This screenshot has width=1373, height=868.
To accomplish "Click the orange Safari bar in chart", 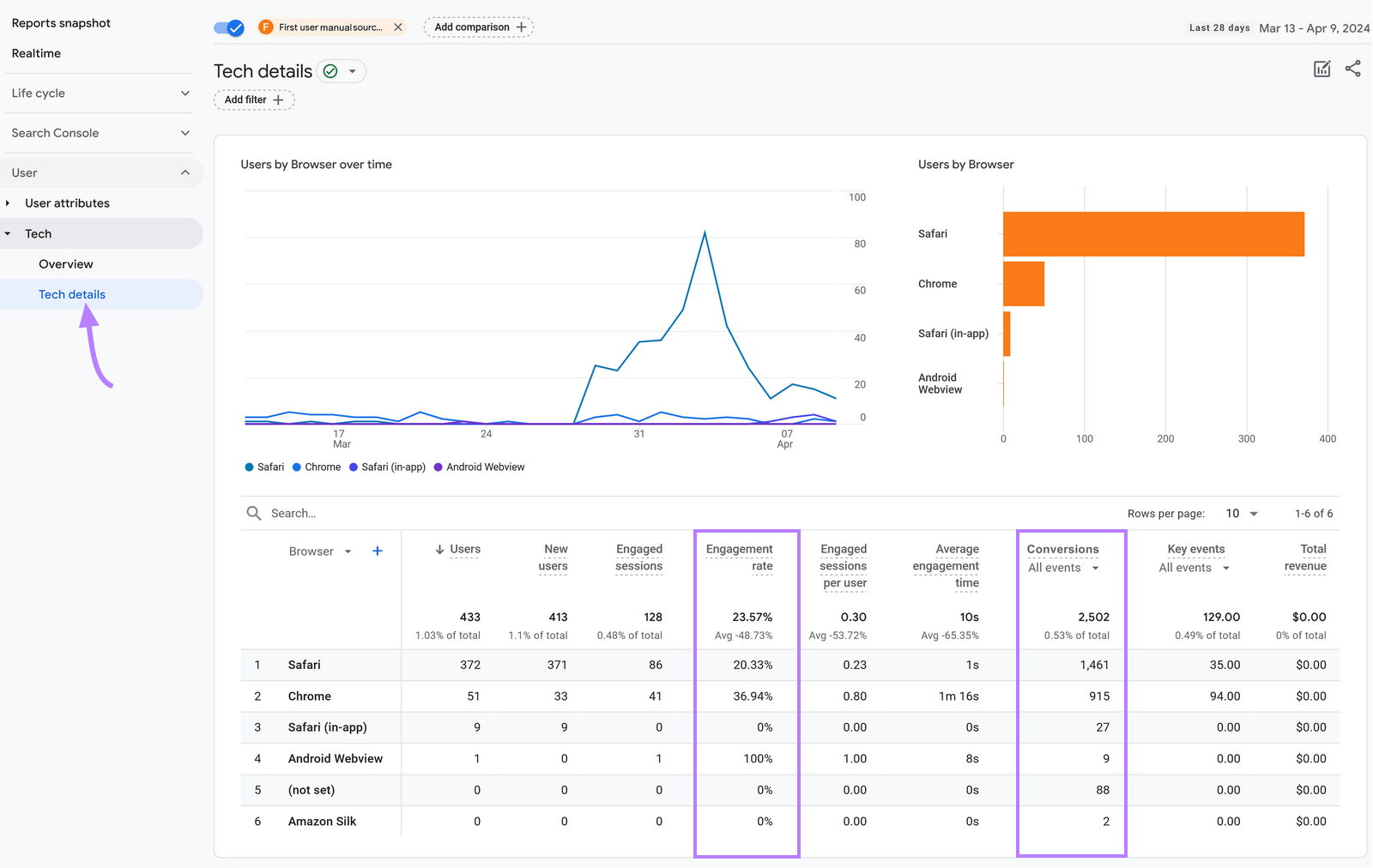I will pyautogui.click(x=1152, y=234).
